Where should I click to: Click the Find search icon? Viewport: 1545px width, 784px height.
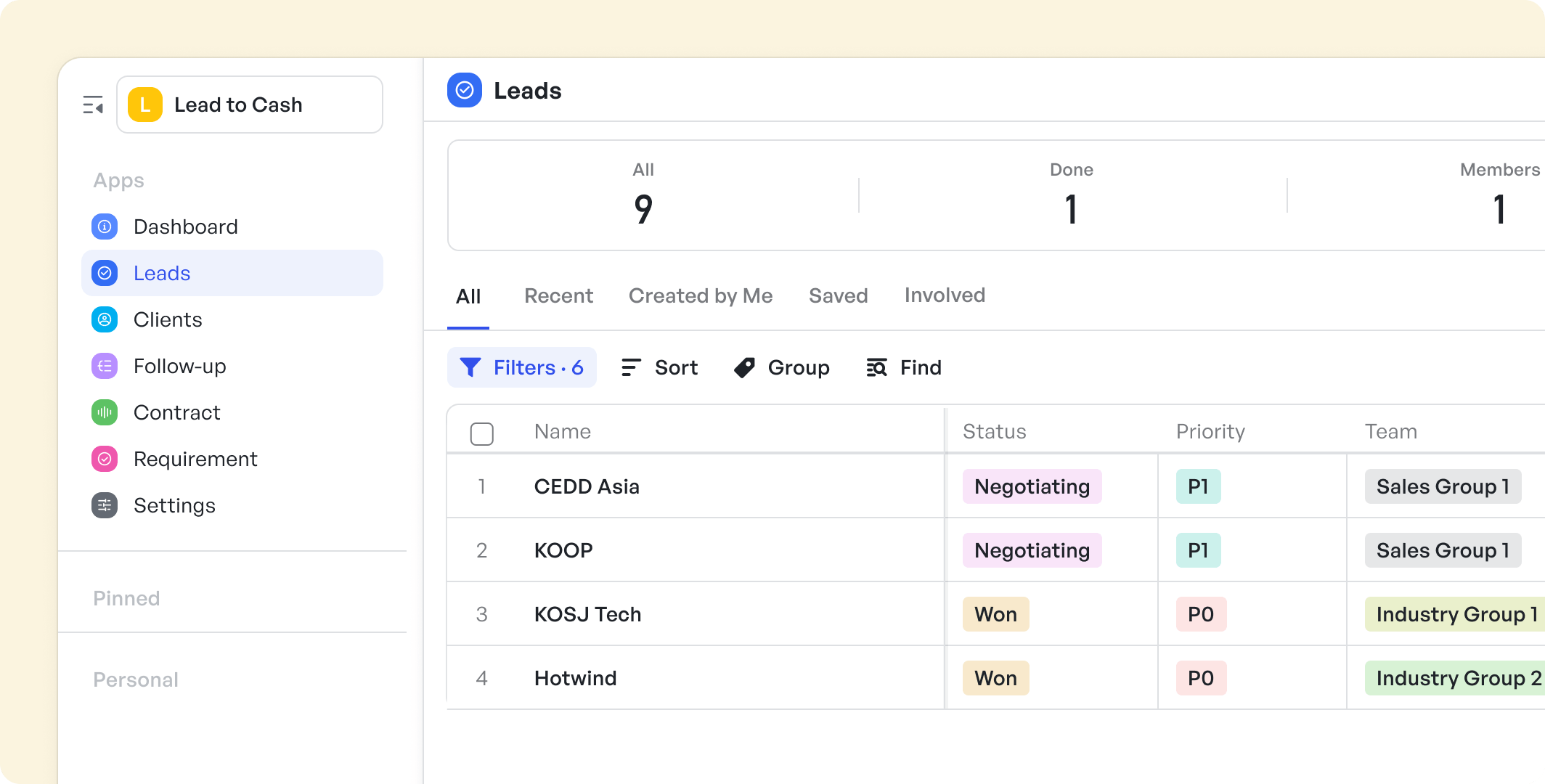pyautogui.click(x=877, y=367)
